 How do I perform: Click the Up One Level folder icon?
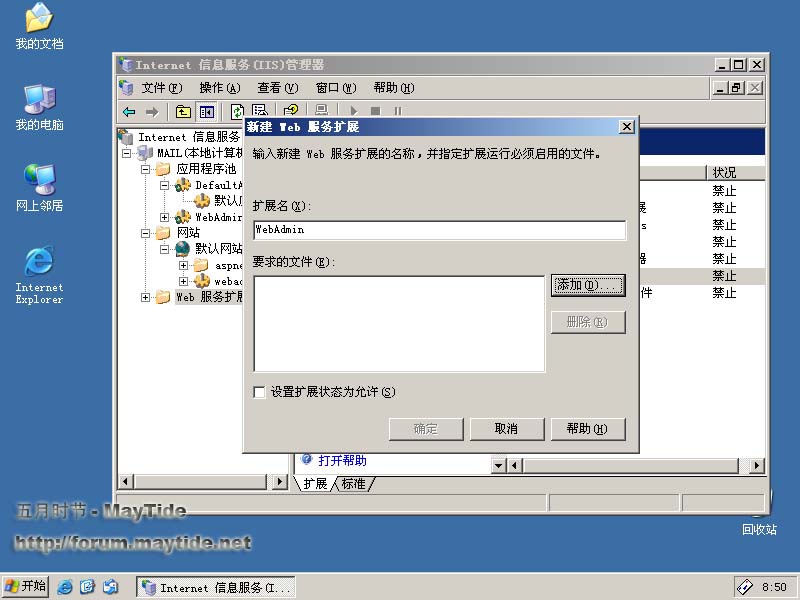tap(183, 112)
